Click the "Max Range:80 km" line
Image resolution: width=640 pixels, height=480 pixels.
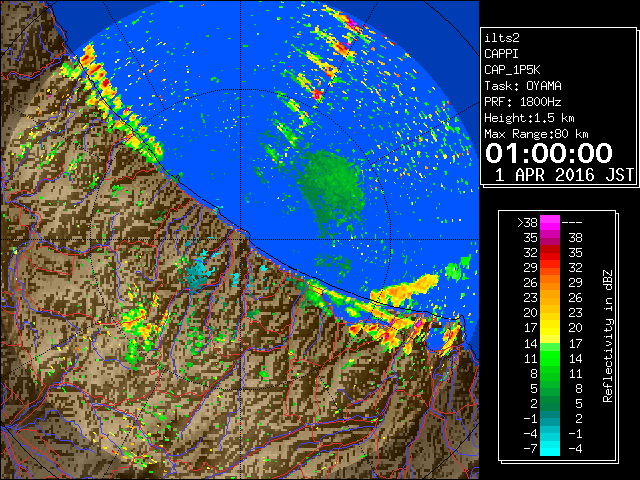(536, 134)
